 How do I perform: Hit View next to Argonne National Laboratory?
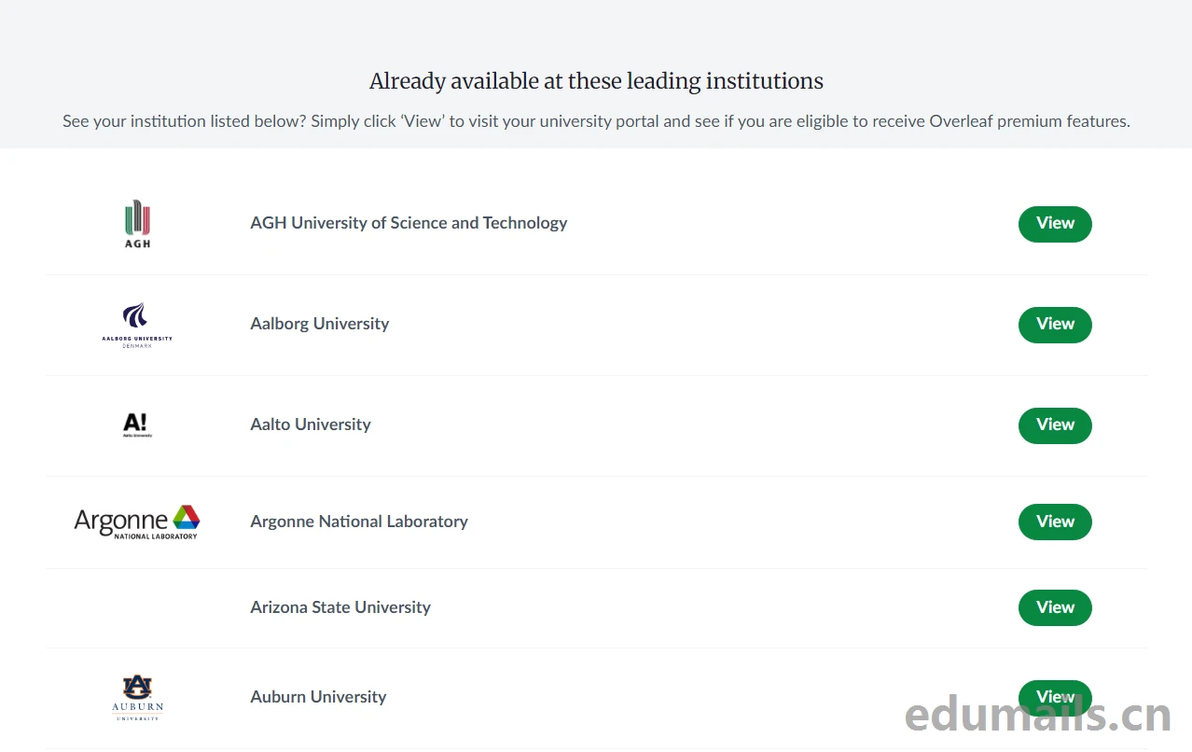pos(1055,522)
